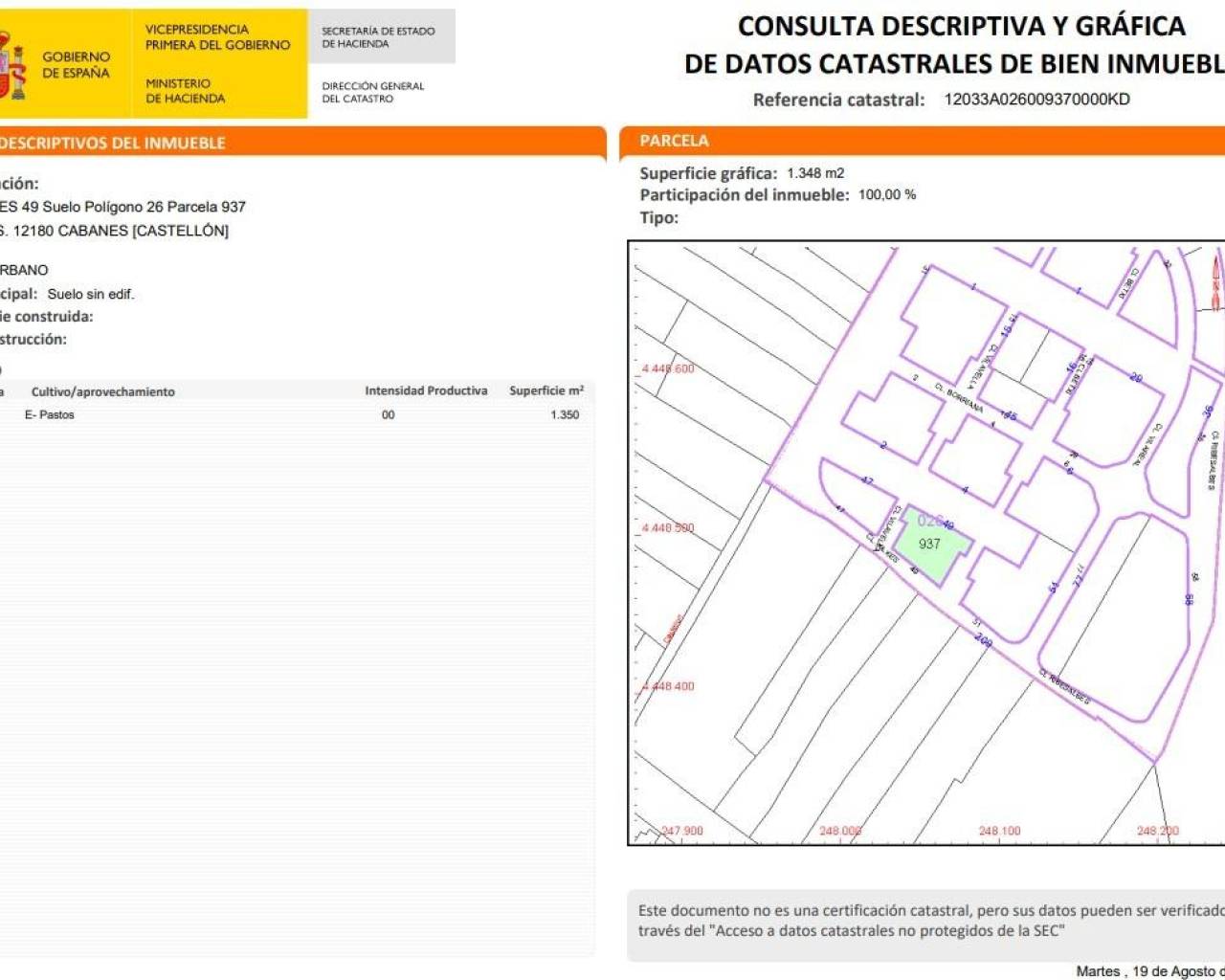Click Vicepresidencia Primera del Gobierno label
This screenshot has height=980, width=1225.
click(x=217, y=37)
